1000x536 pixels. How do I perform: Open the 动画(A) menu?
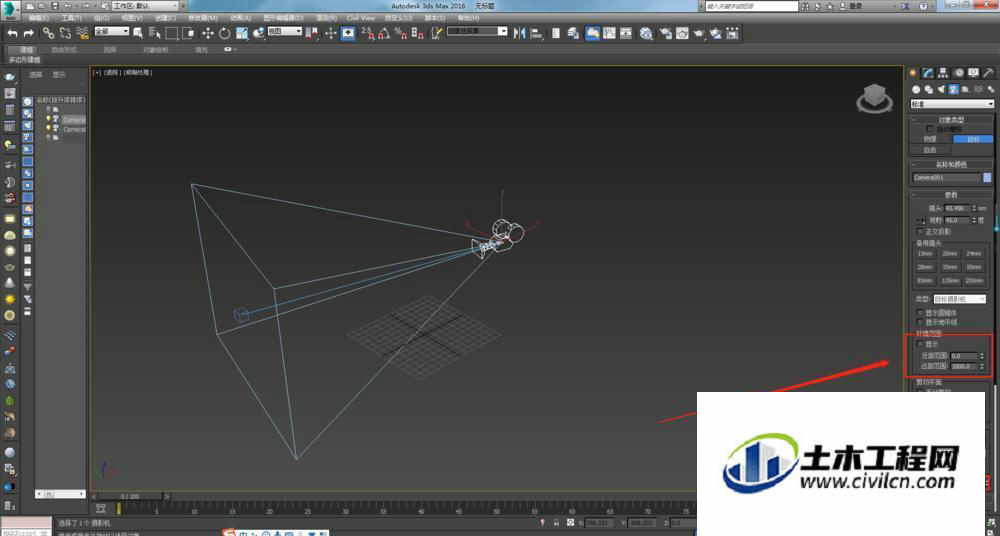click(240, 18)
